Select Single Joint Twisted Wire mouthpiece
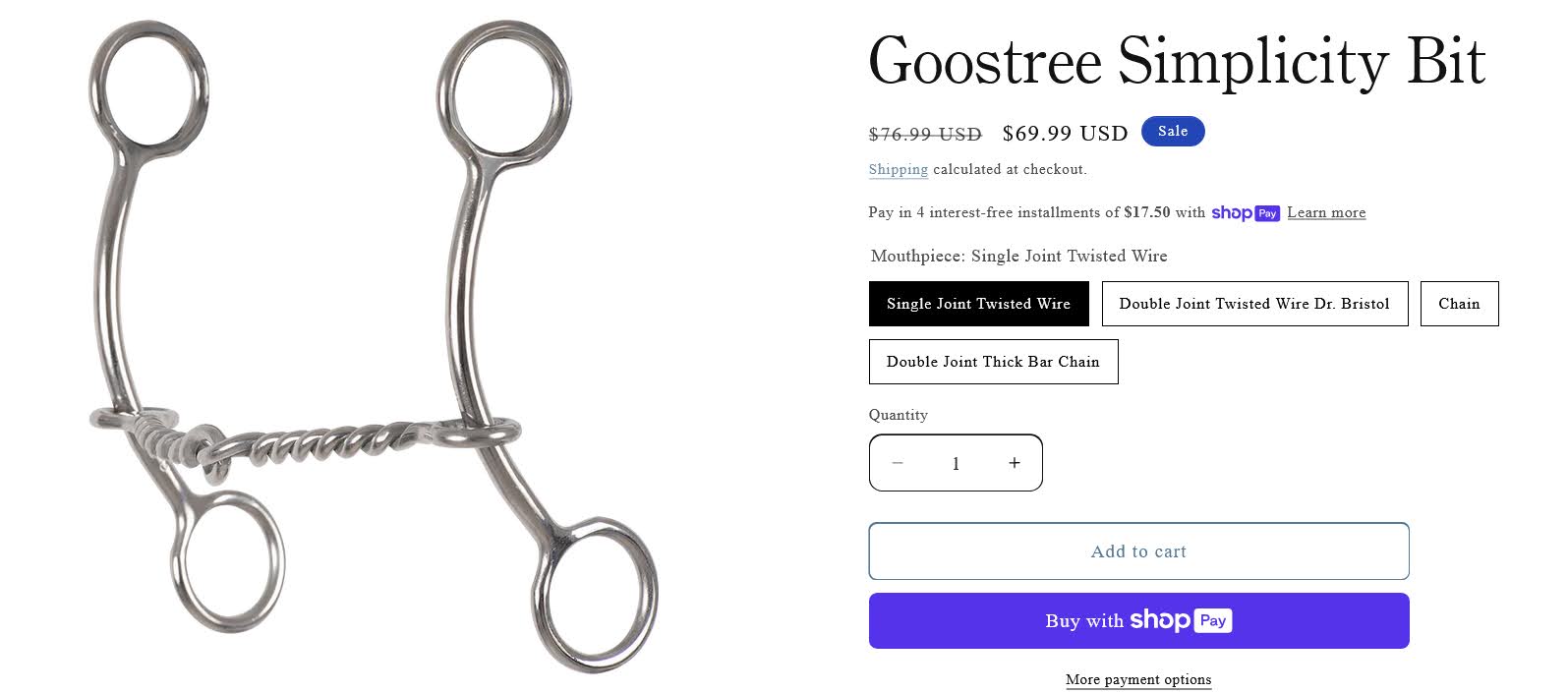This screenshot has width=1568, height=694. (979, 304)
